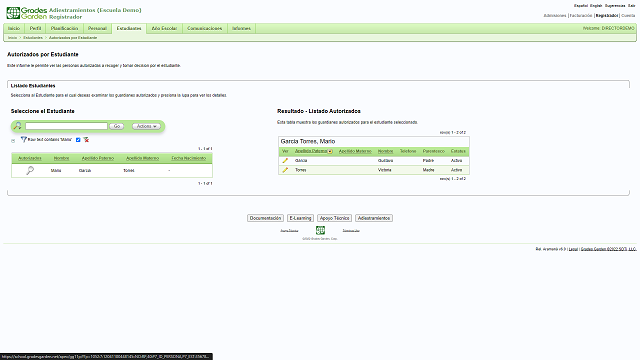This screenshot has width=640, height=360.
Task: Click the Documentación button
Action: click(265, 218)
